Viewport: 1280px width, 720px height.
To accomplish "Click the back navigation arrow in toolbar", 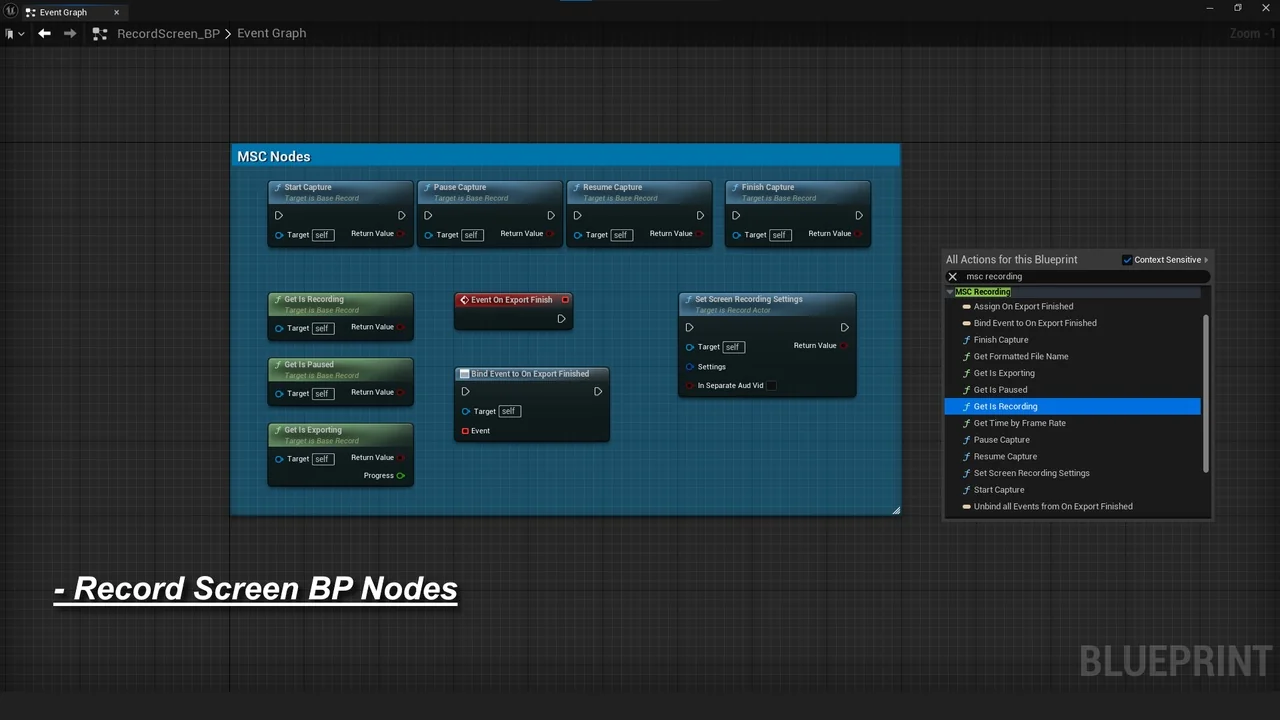I will (x=44, y=33).
